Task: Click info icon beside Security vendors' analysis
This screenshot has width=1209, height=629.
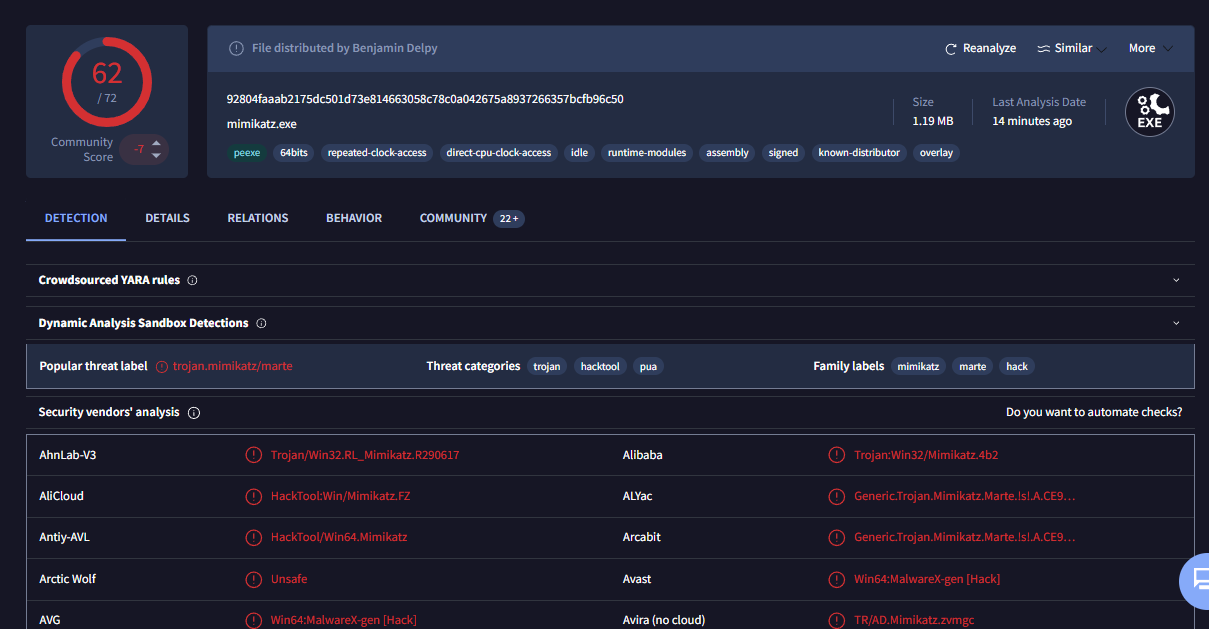Action: (194, 412)
